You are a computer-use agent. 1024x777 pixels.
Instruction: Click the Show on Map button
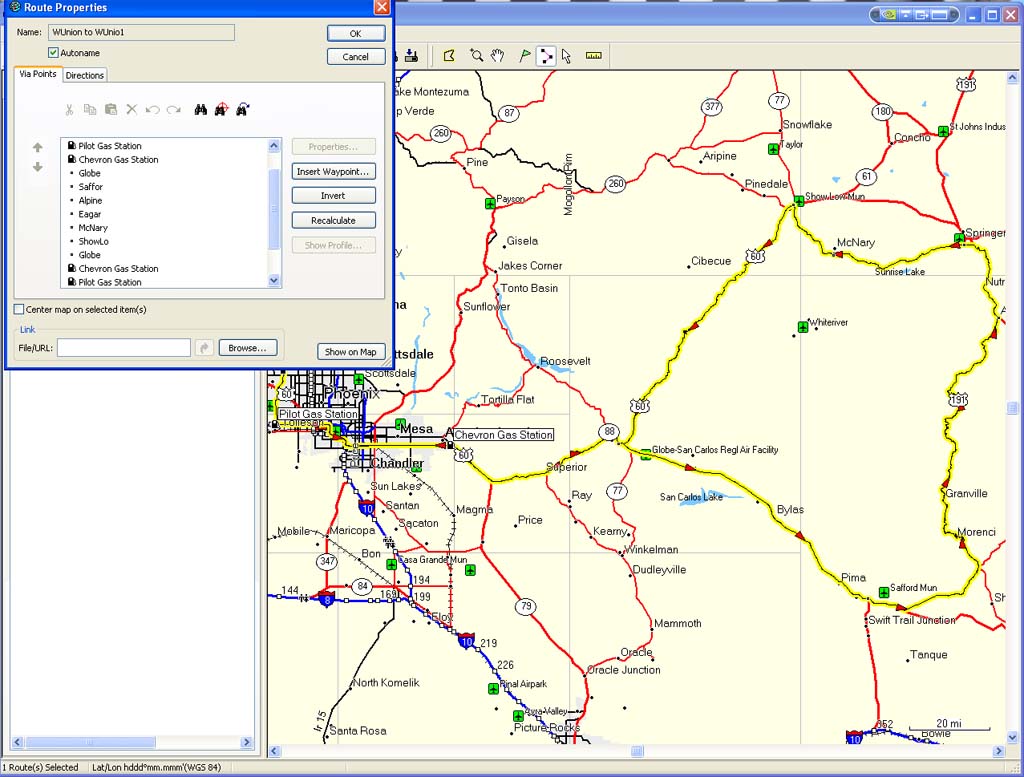coord(351,352)
